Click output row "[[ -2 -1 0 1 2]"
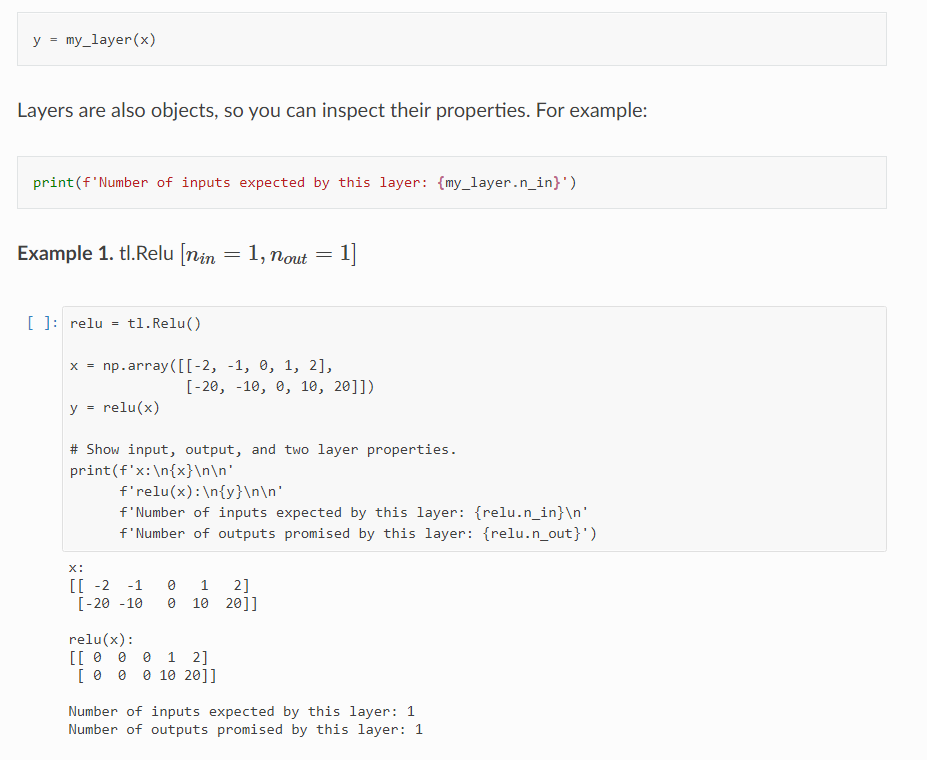Screen dimensions: 927x760 tap(159, 586)
